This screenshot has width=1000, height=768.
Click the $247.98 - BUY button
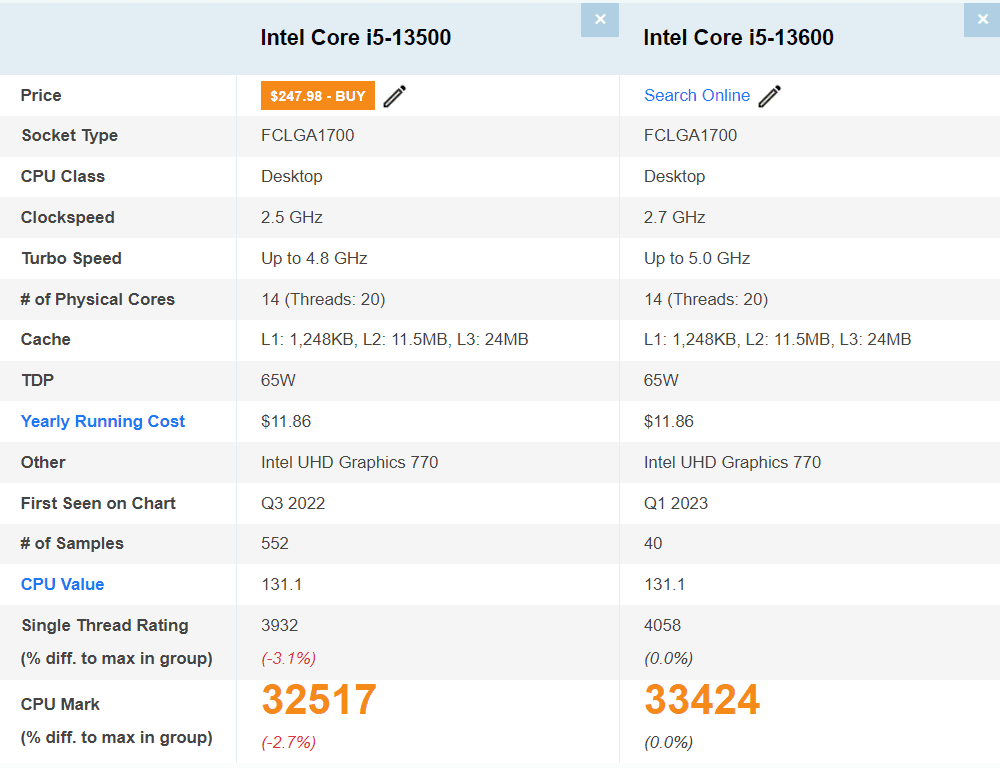tap(318, 96)
